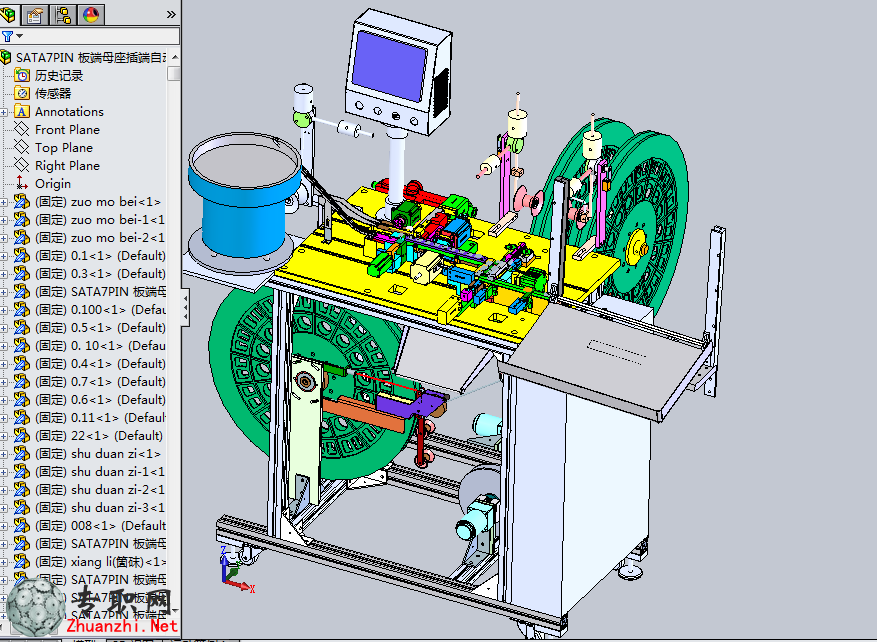The width and height of the screenshot is (877, 642).
Task: Collapse the panel with splitter arrows
Action: (185, 308)
